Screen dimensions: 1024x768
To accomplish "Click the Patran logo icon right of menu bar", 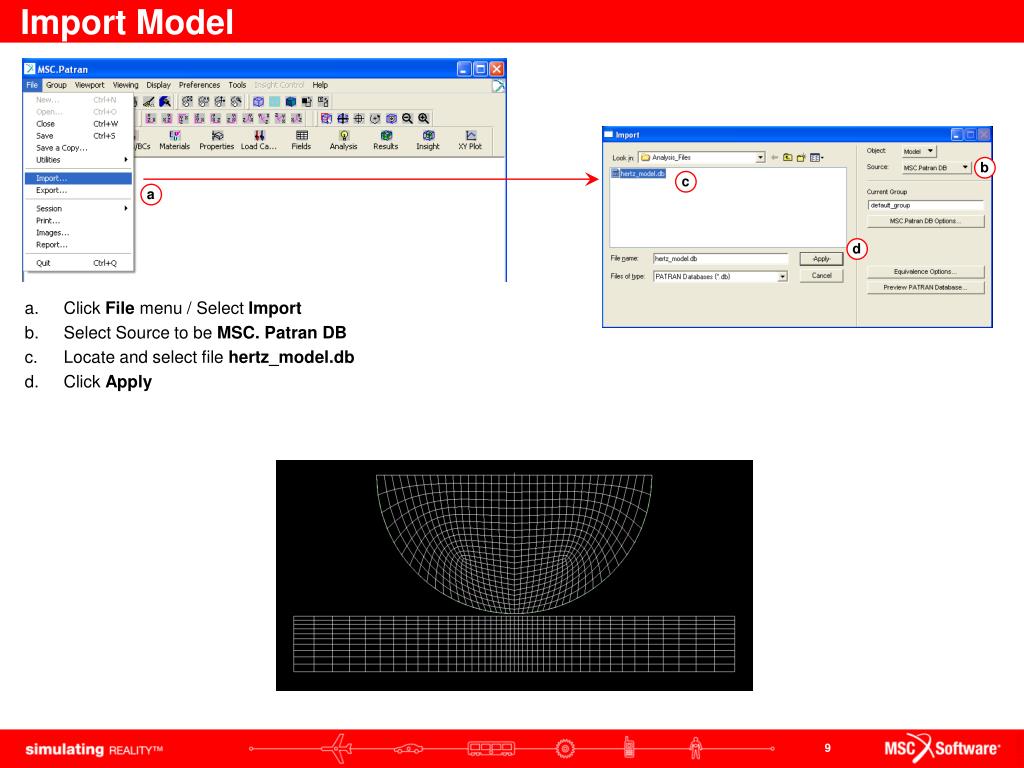I will click(x=498, y=86).
